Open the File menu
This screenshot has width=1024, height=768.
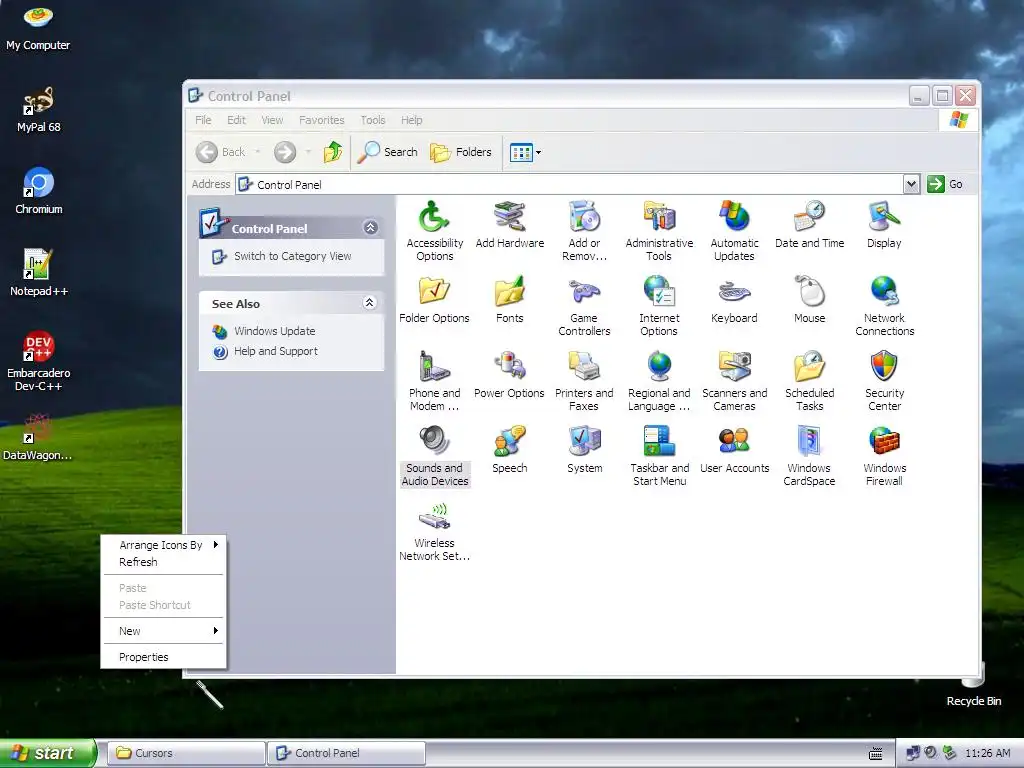(x=203, y=120)
